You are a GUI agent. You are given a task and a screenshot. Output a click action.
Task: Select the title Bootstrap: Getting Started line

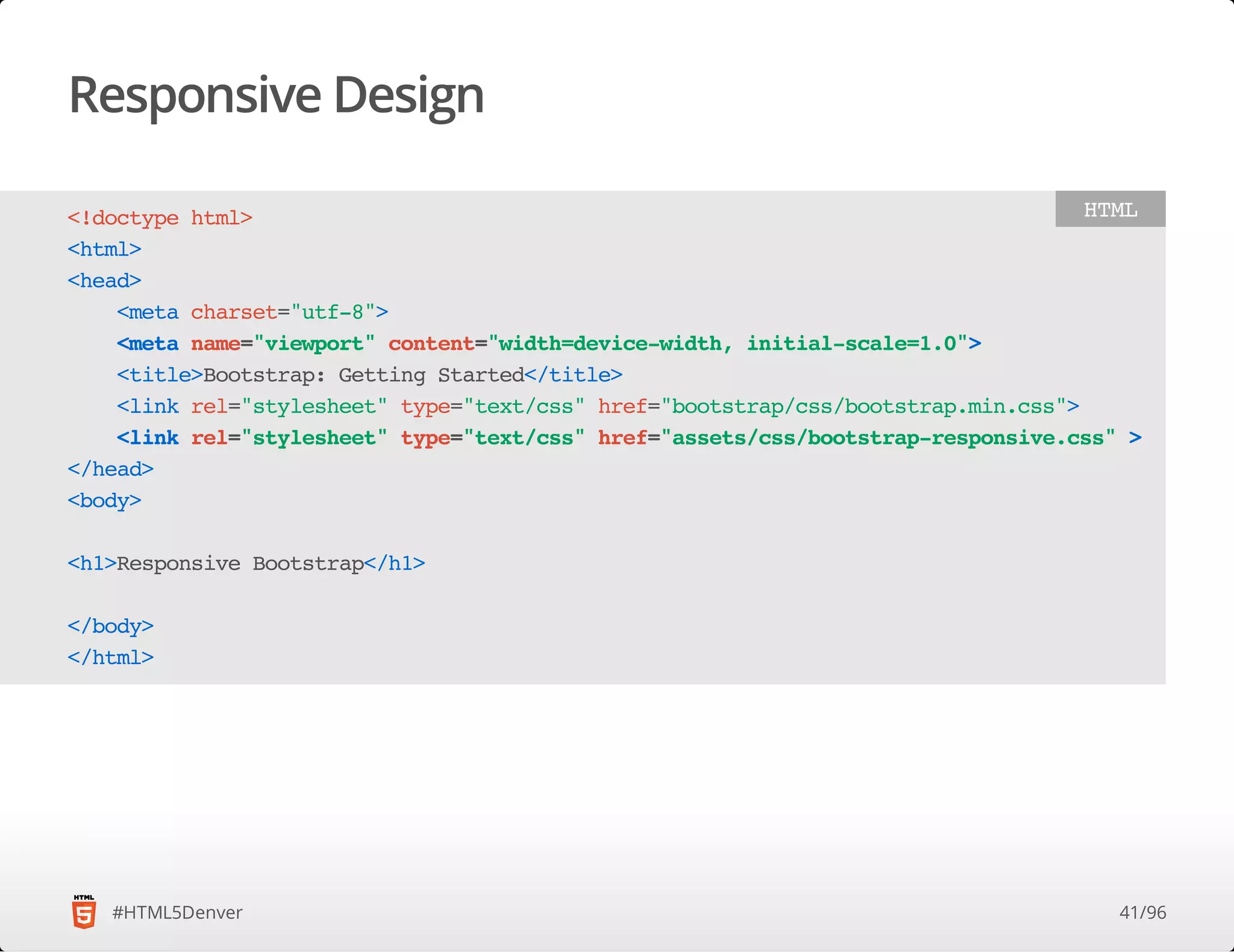pos(369,375)
